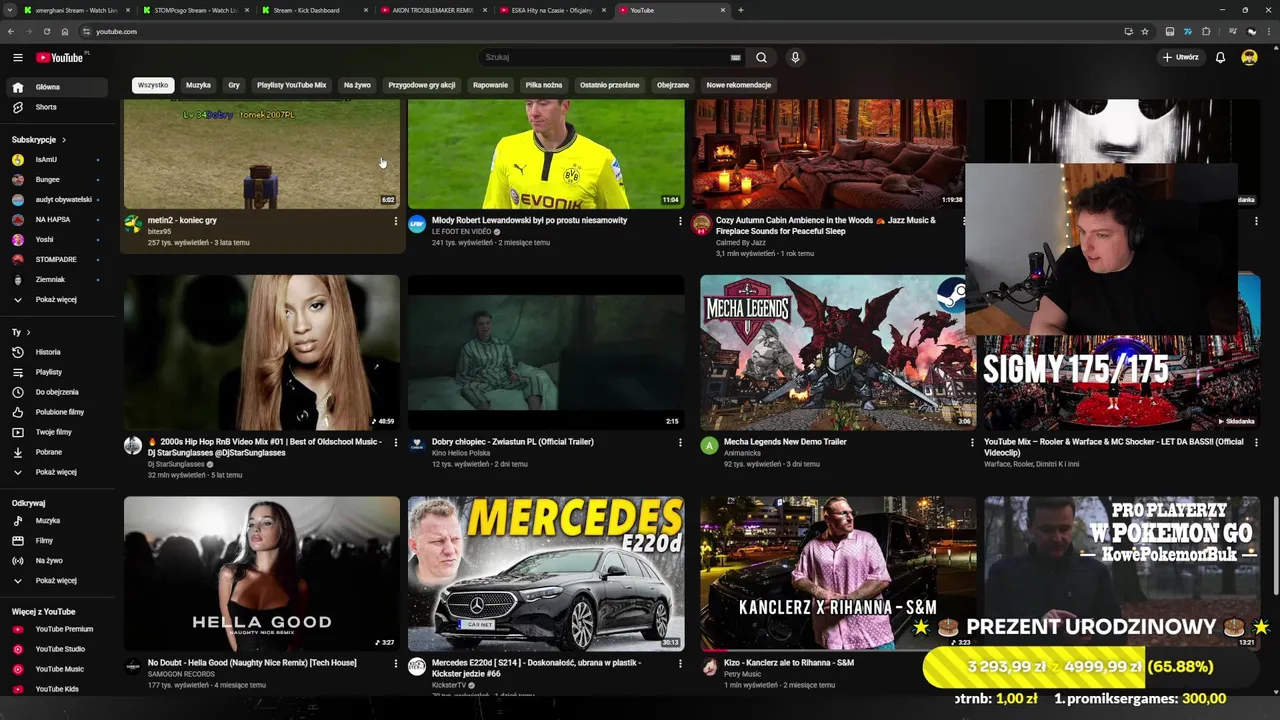Open Pobrane downloads in sidebar
This screenshot has height=720, width=1280.
pos(55,452)
